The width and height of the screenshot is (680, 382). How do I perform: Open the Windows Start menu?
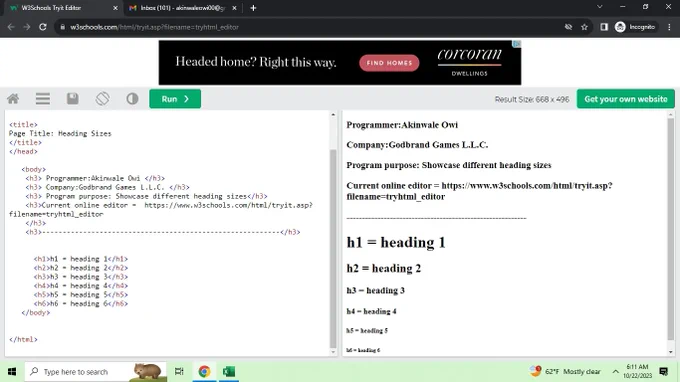12,372
